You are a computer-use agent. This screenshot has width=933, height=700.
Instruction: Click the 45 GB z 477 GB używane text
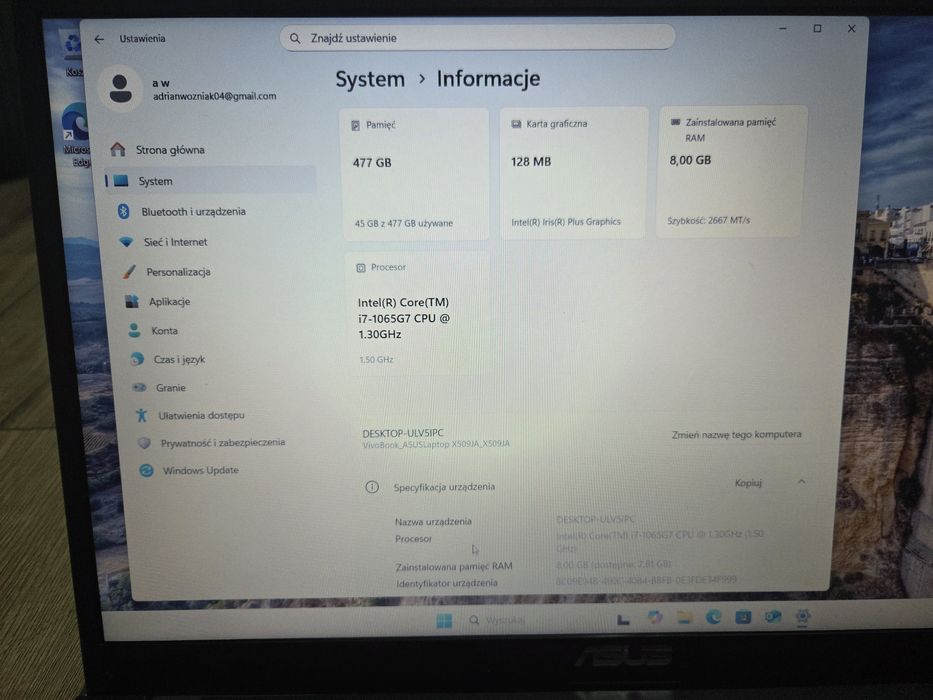pyautogui.click(x=403, y=223)
